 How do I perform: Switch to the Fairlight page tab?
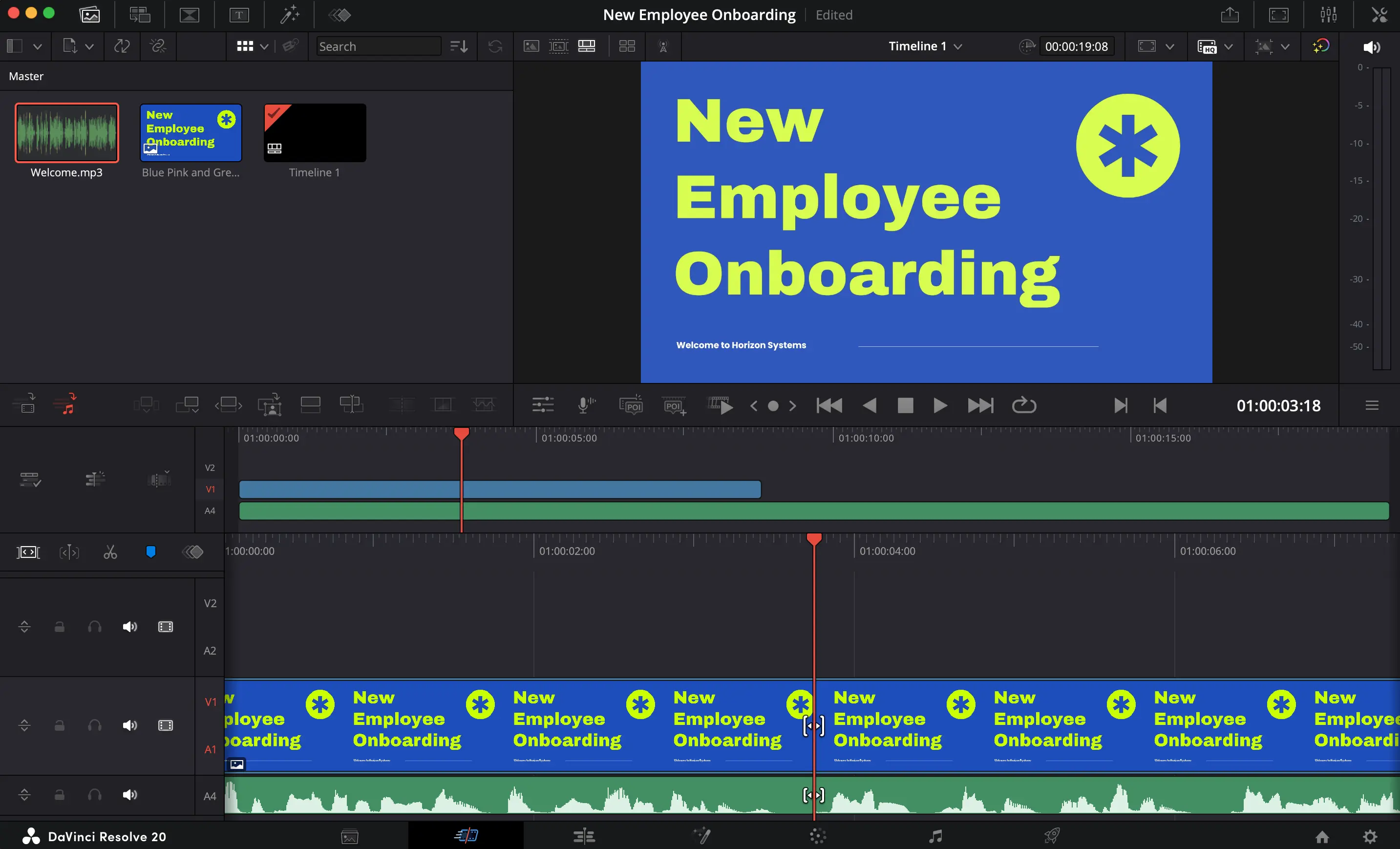934,836
